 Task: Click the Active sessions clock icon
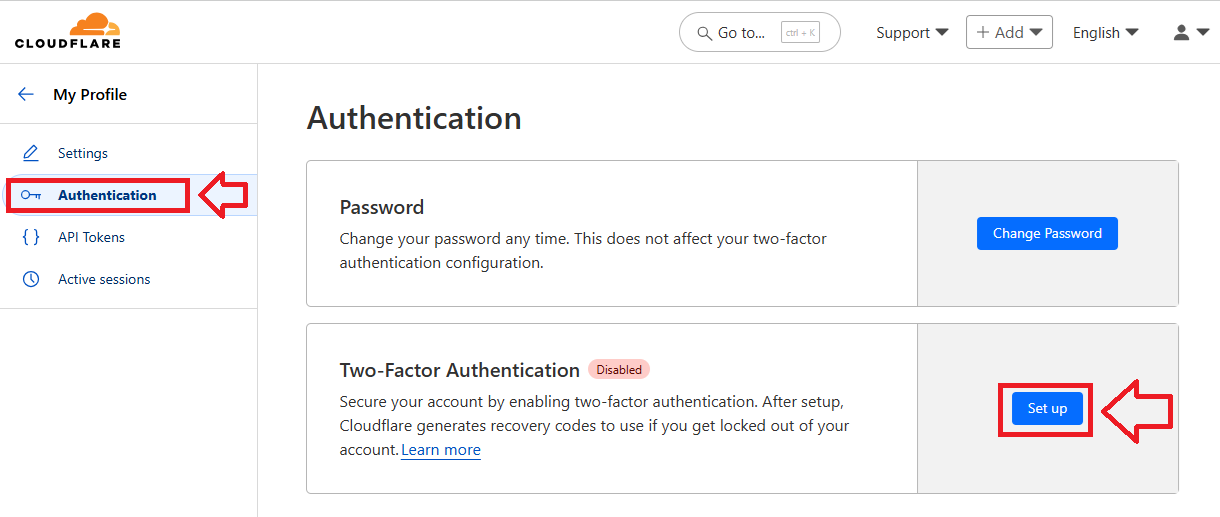pyautogui.click(x=31, y=279)
